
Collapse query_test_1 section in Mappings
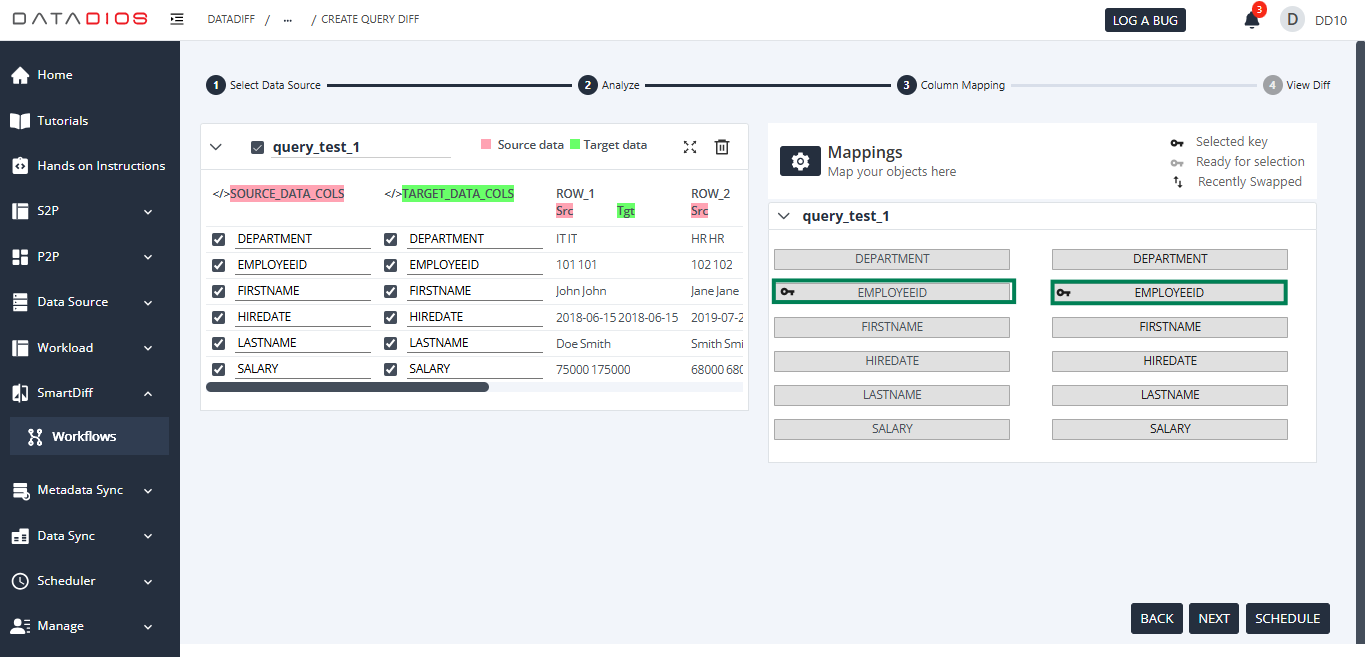[x=784, y=216]
